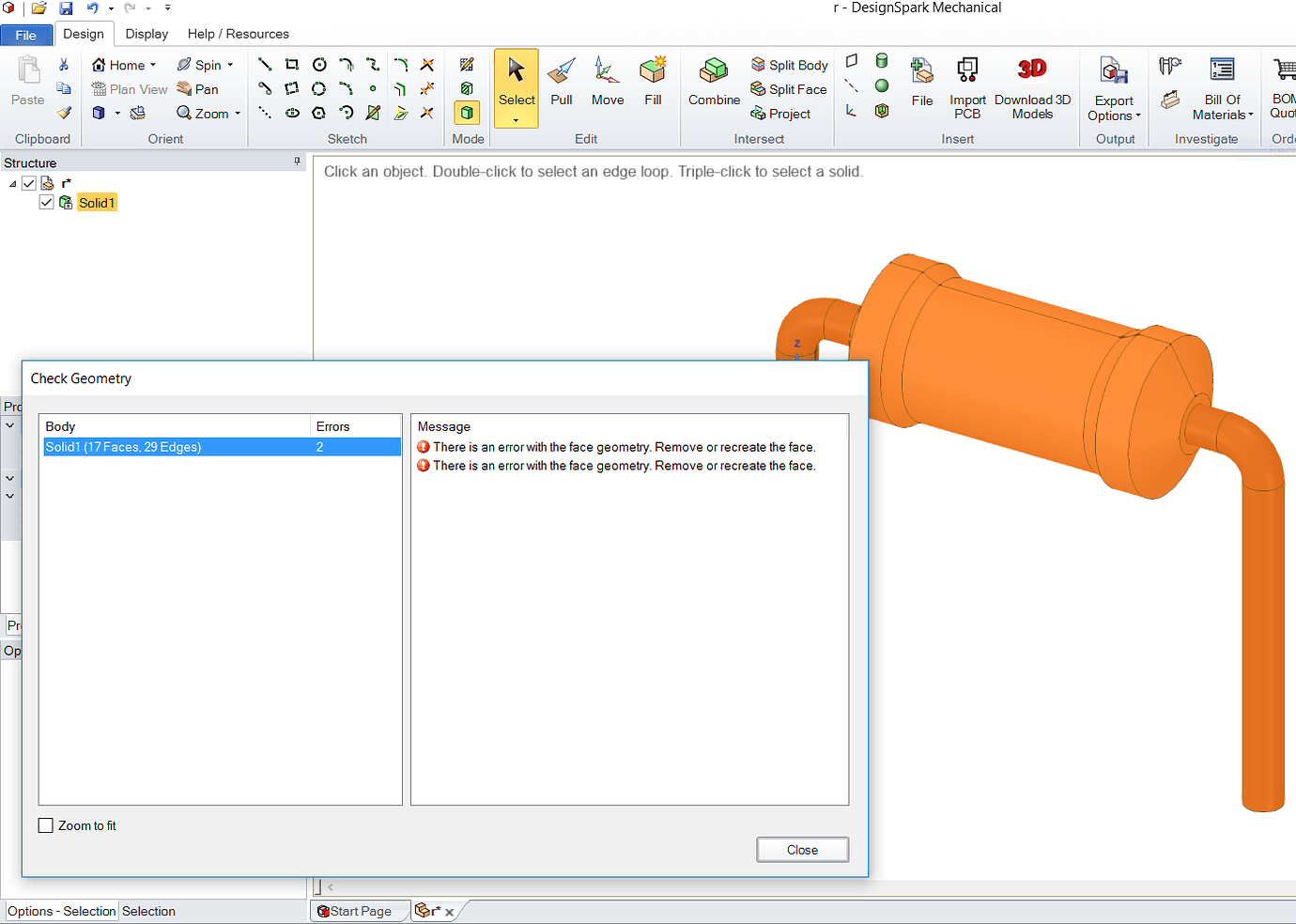Select the Move tool

(x=607, y=85)
